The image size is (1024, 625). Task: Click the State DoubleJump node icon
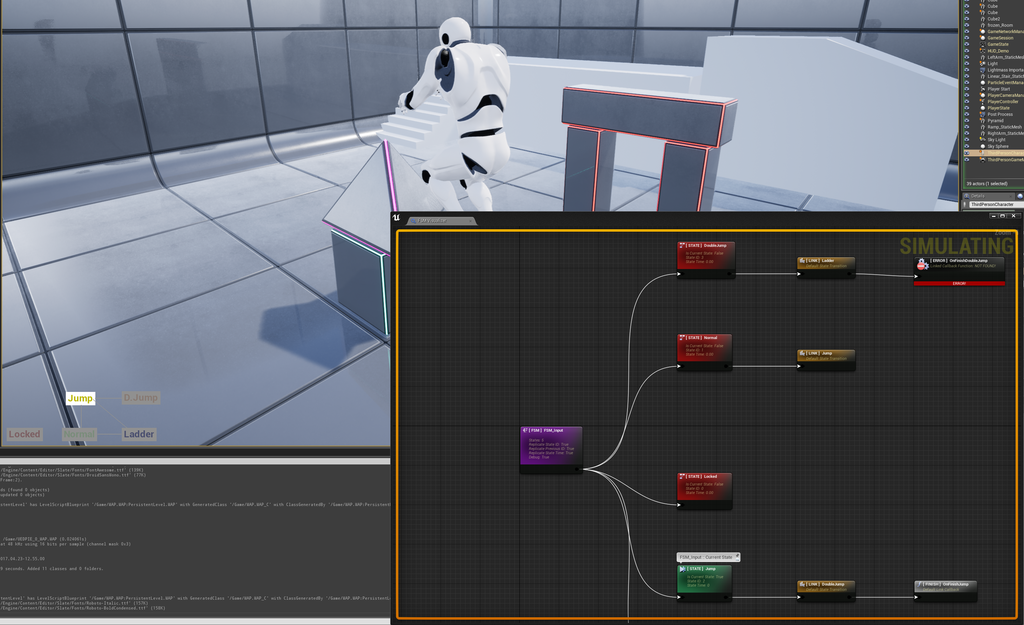tap(683, 245)
